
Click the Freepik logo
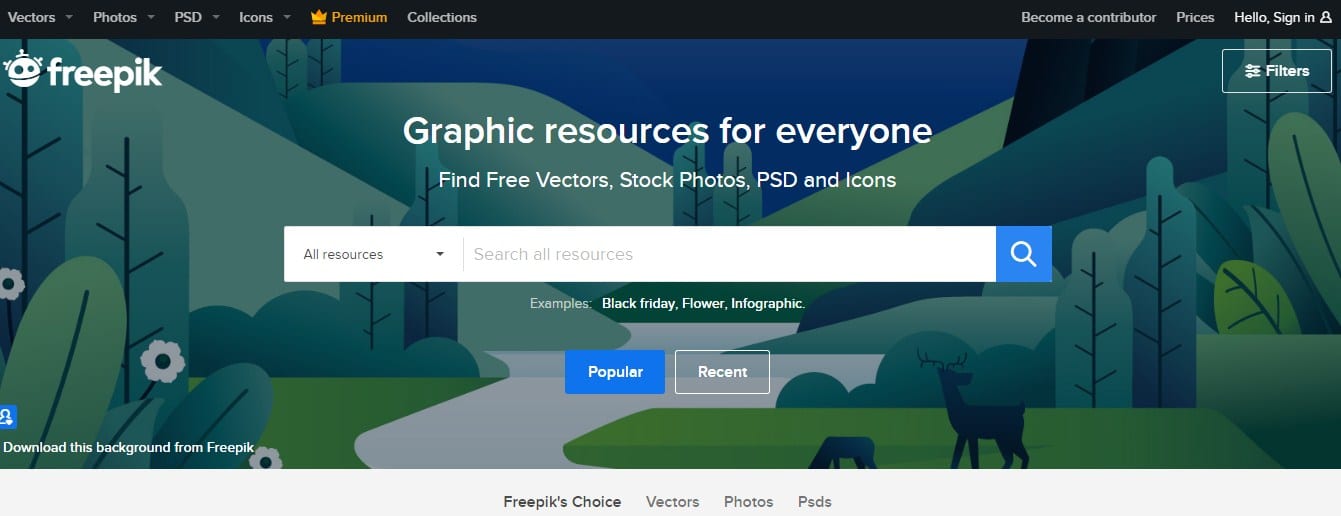tap(82, 71)
